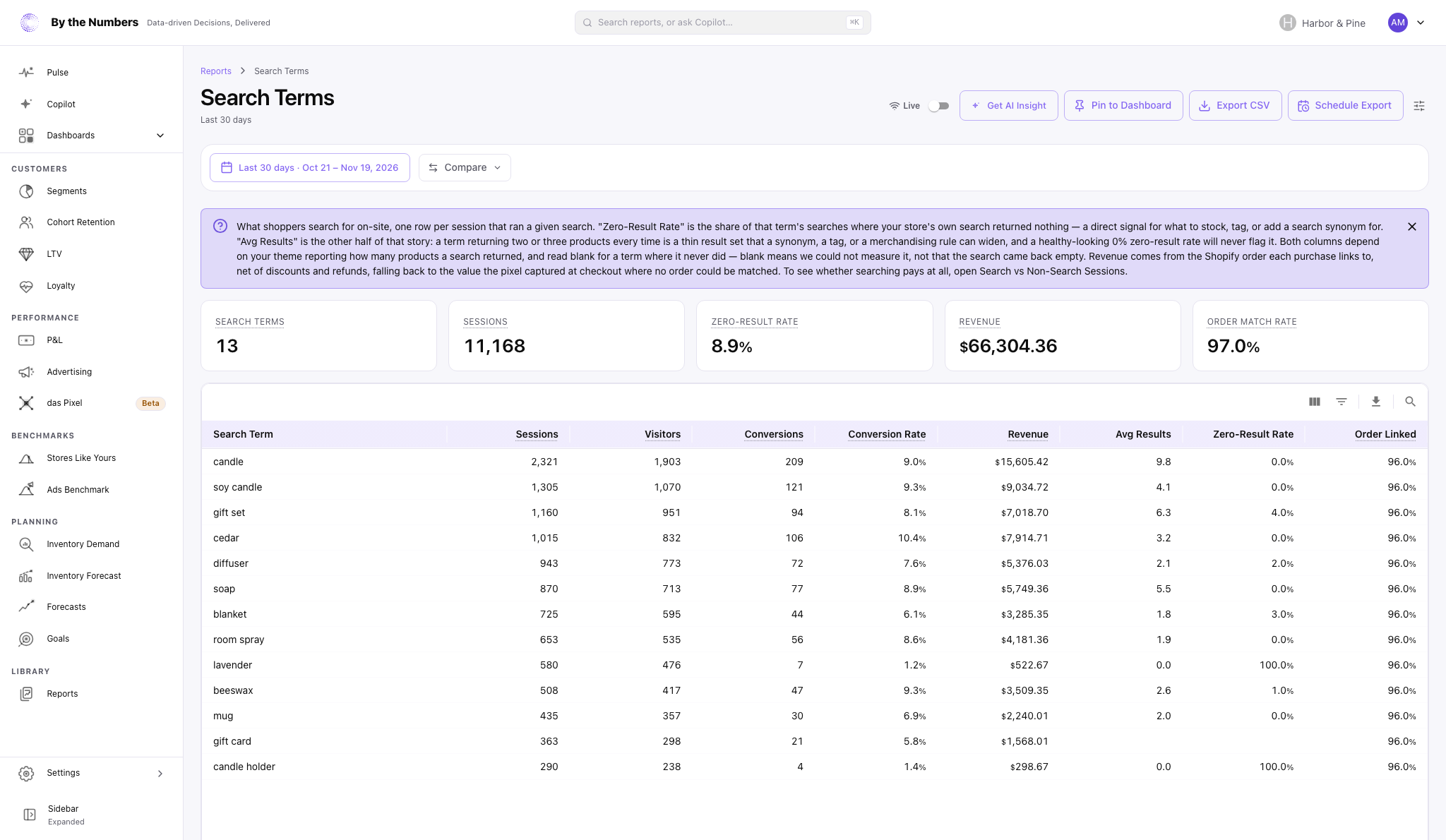
Task: Open Copilot in the sidebar
Action: (x=92, y=104)
